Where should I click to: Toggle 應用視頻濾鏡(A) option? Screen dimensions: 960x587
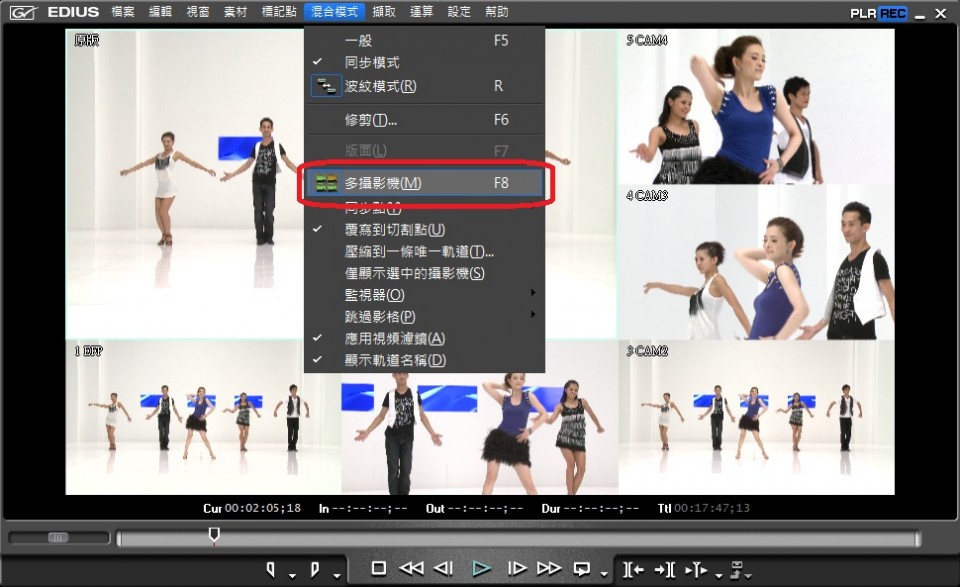424,338
